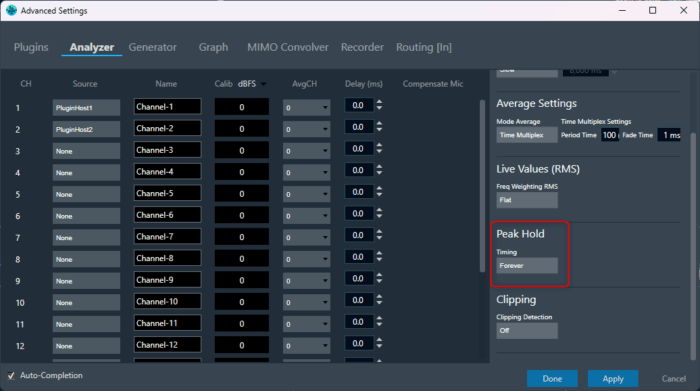Viewport: 700px width, 391px height.
Task: Click the channel list vertical scrollbar
Action: [482, 186]
